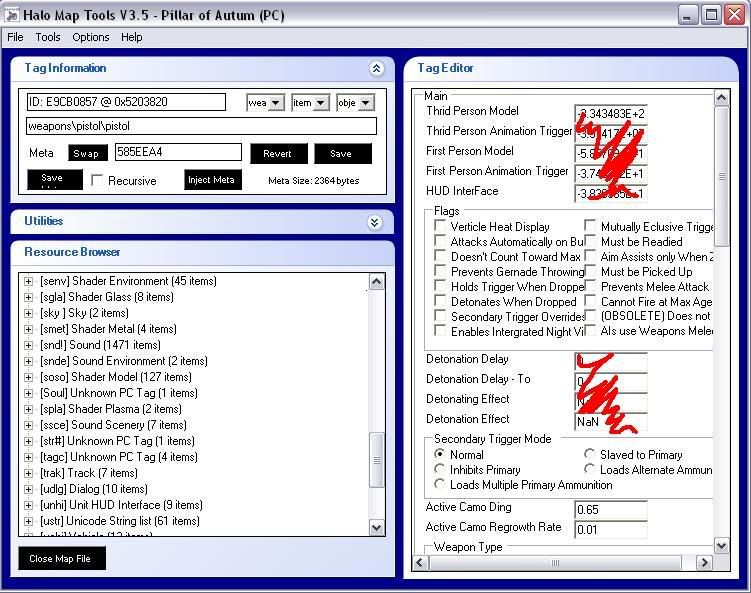Collapse the Tag Information panel chevron
The width and height of the screenshot is (751, 593).
pyautogui.click(x=376, y=68)
